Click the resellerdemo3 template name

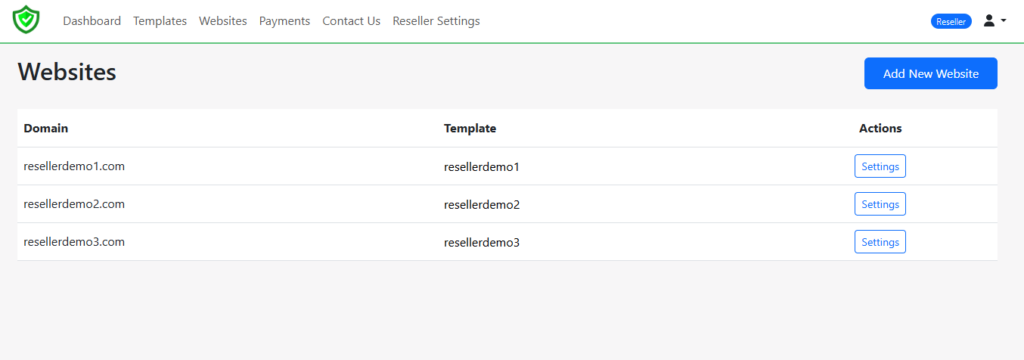pos(482,242)
